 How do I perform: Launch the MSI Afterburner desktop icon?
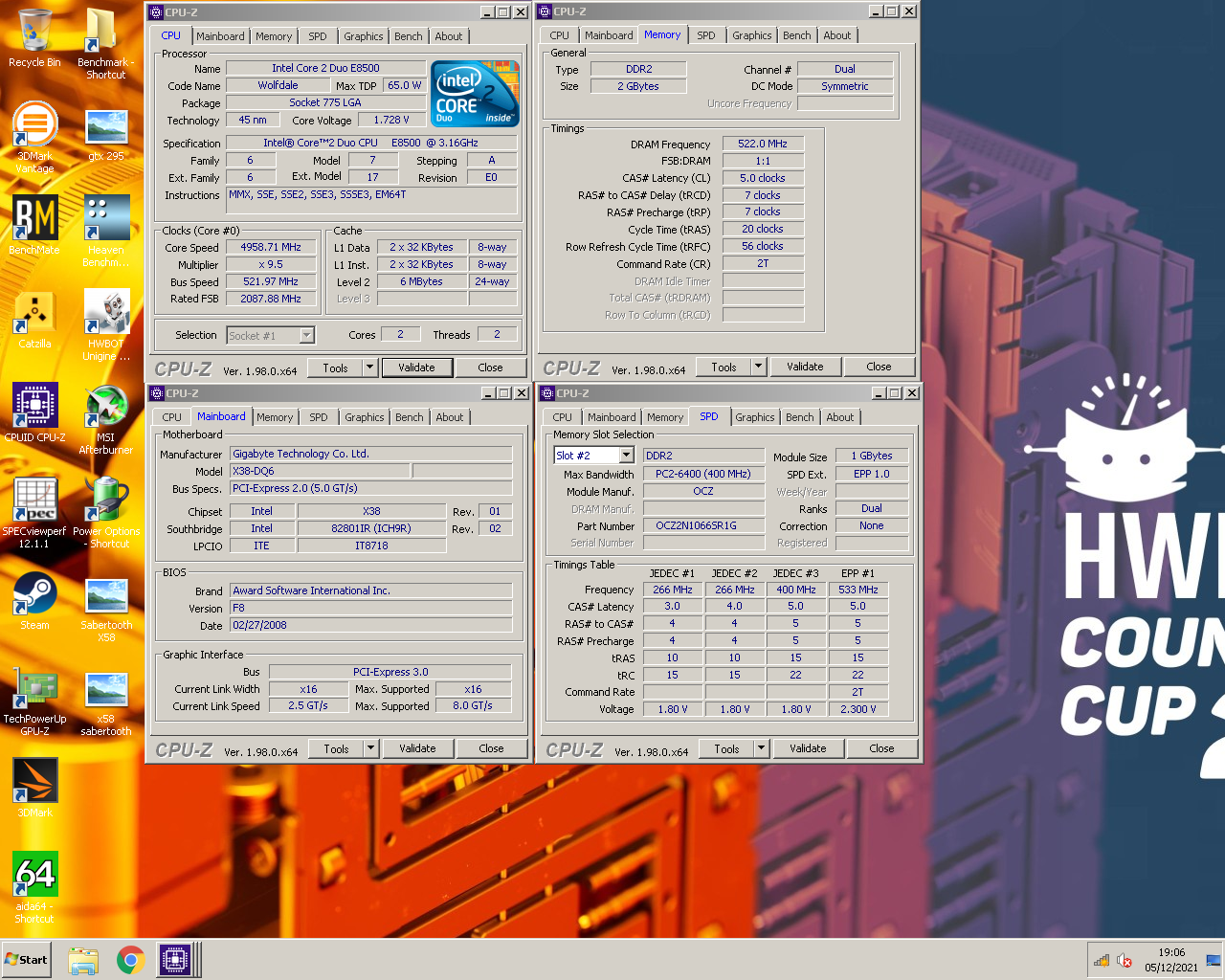click(105, 419)
